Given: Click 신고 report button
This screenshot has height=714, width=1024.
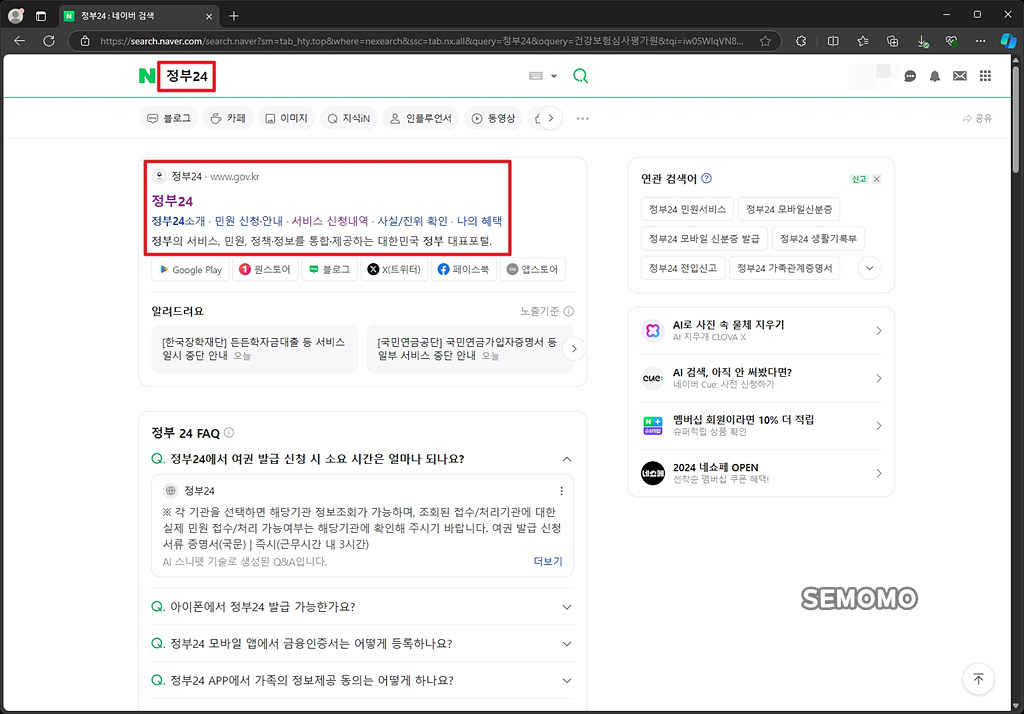Looking at the screenshot, I should click(859, 179).
